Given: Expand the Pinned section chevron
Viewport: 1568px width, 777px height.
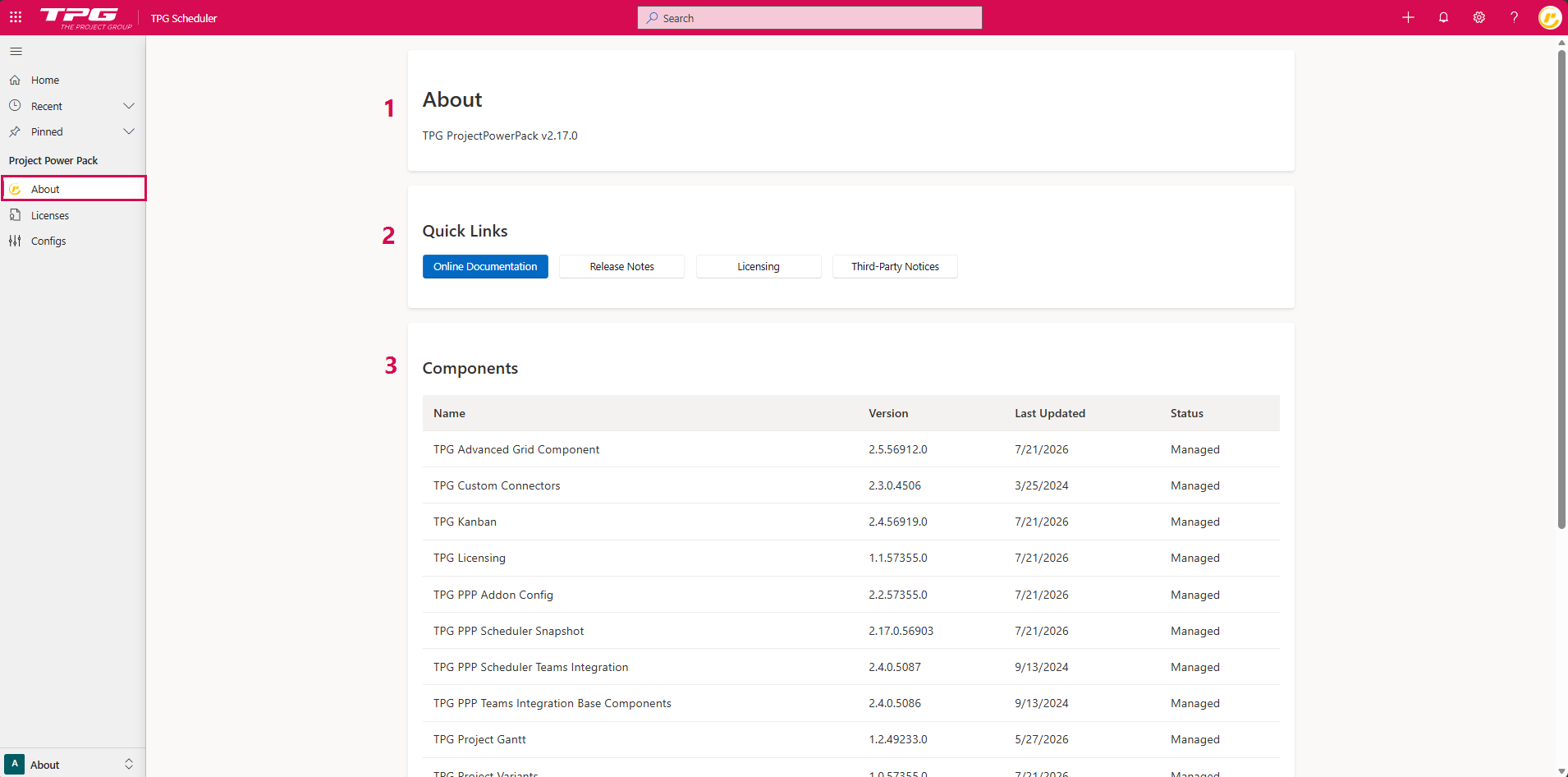Looking at the screenshot, I should pos(129,131).
